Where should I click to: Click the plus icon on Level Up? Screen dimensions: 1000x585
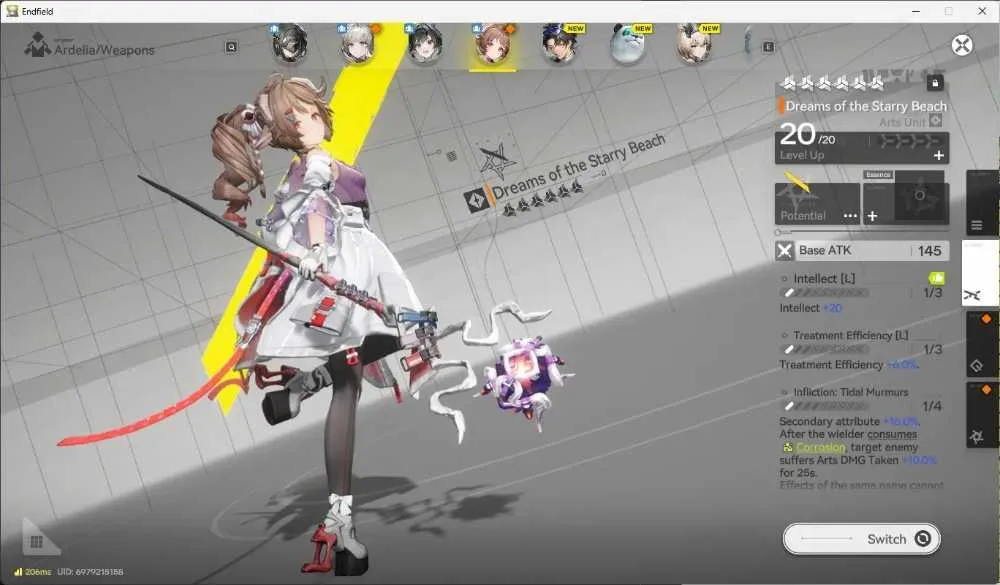[938, 155]
